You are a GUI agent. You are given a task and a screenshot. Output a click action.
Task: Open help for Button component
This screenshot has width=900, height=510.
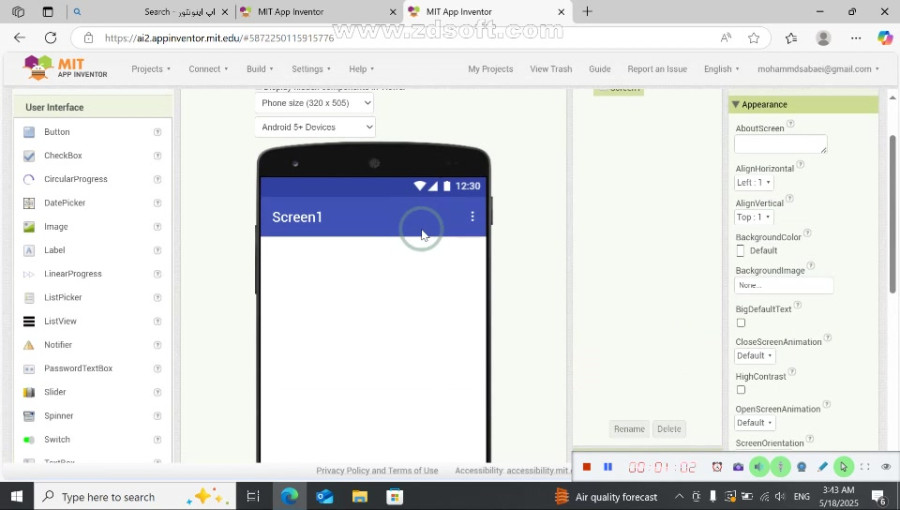pos(157,132)
